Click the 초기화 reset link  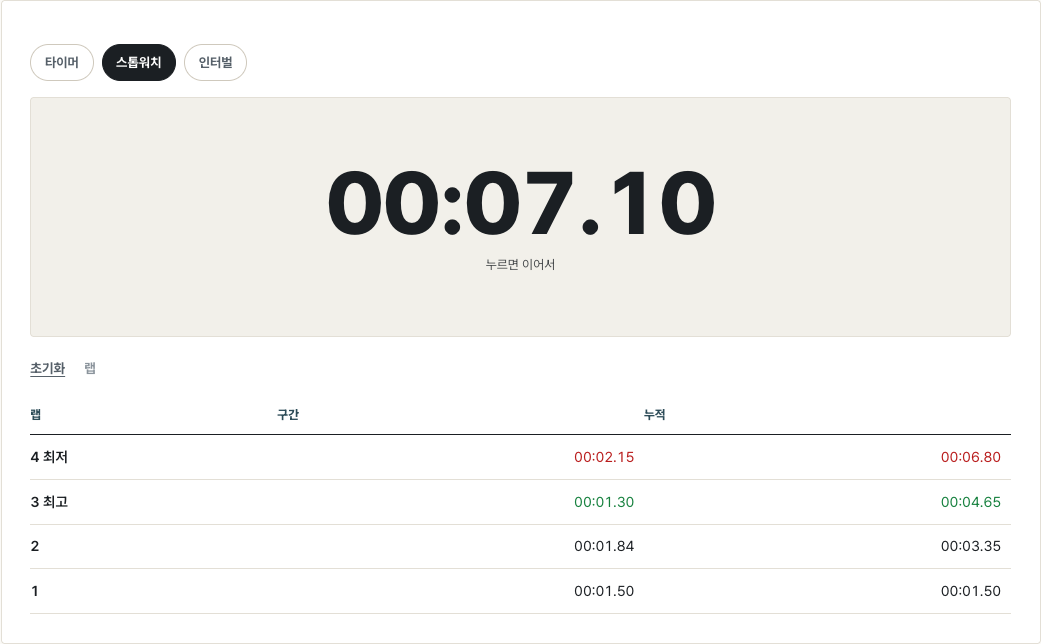point(48,368)
